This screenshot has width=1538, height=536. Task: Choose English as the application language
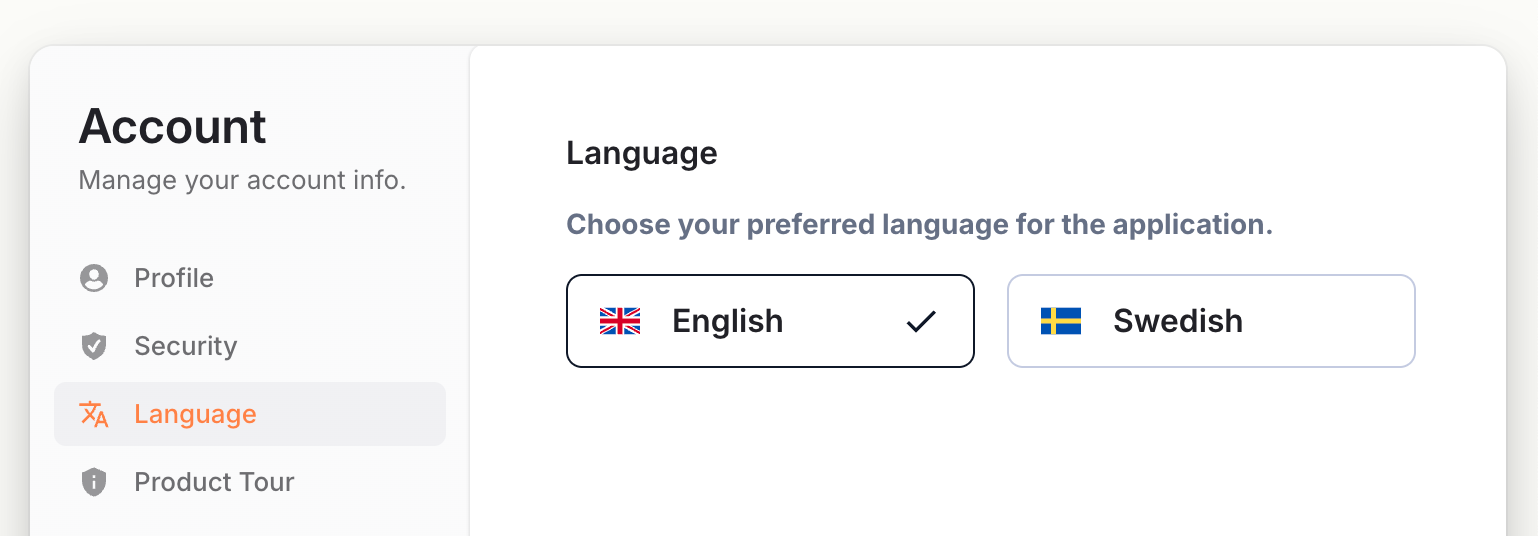click(x=770, y=321)
